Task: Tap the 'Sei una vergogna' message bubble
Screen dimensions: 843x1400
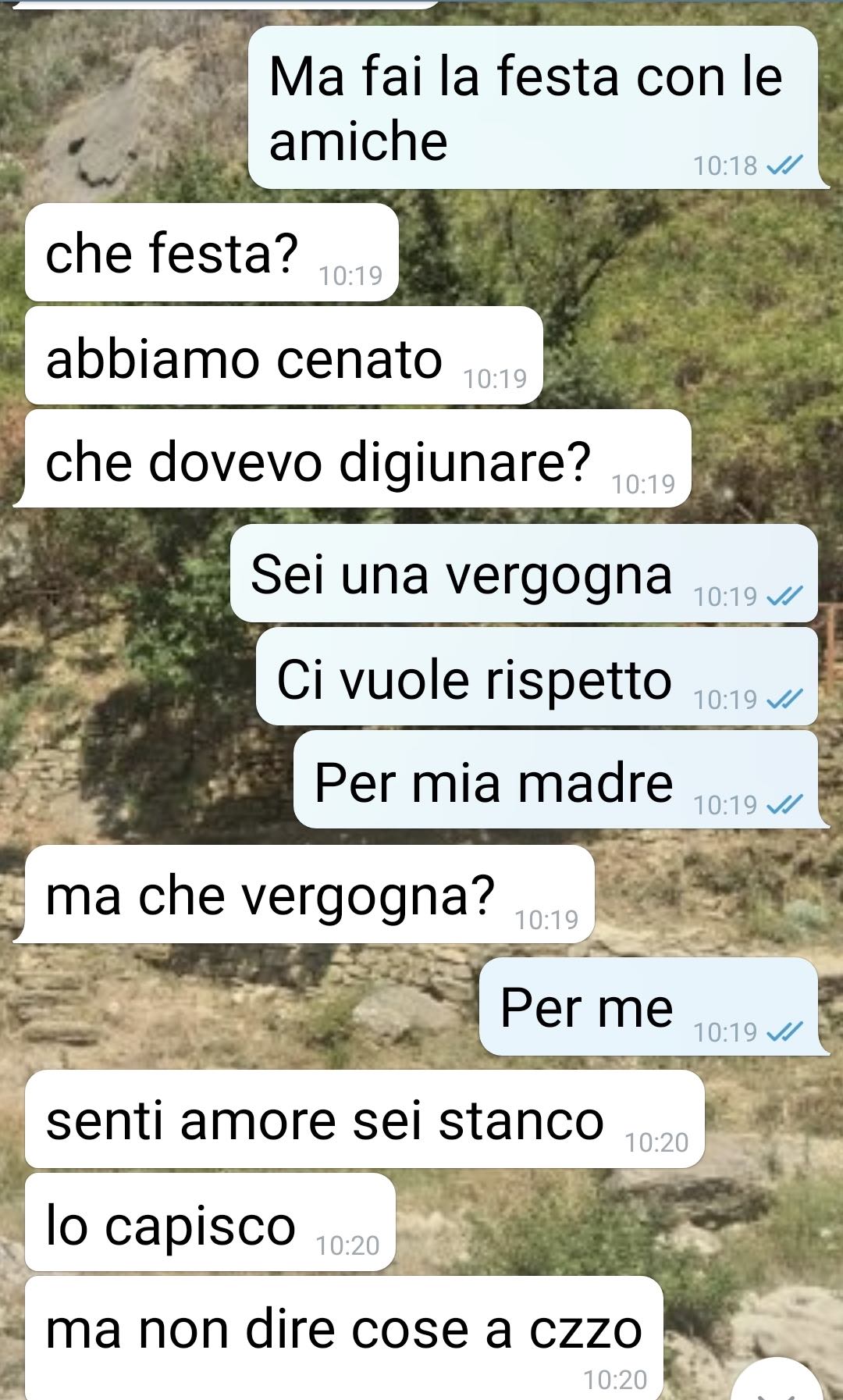Action: click(x=524, y=573)
